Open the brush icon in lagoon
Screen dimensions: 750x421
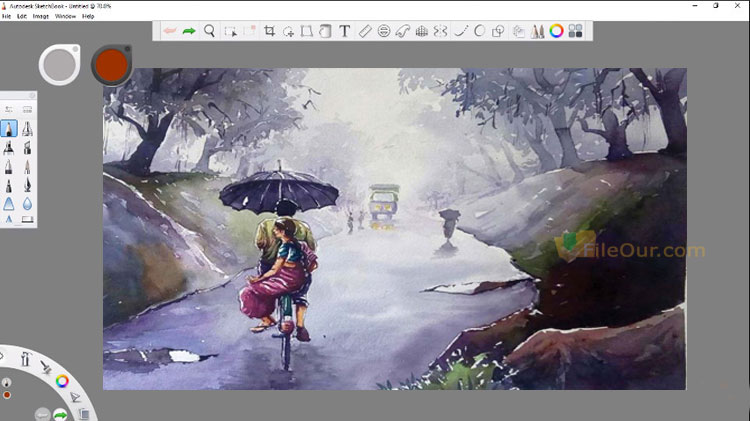[46, 366]
